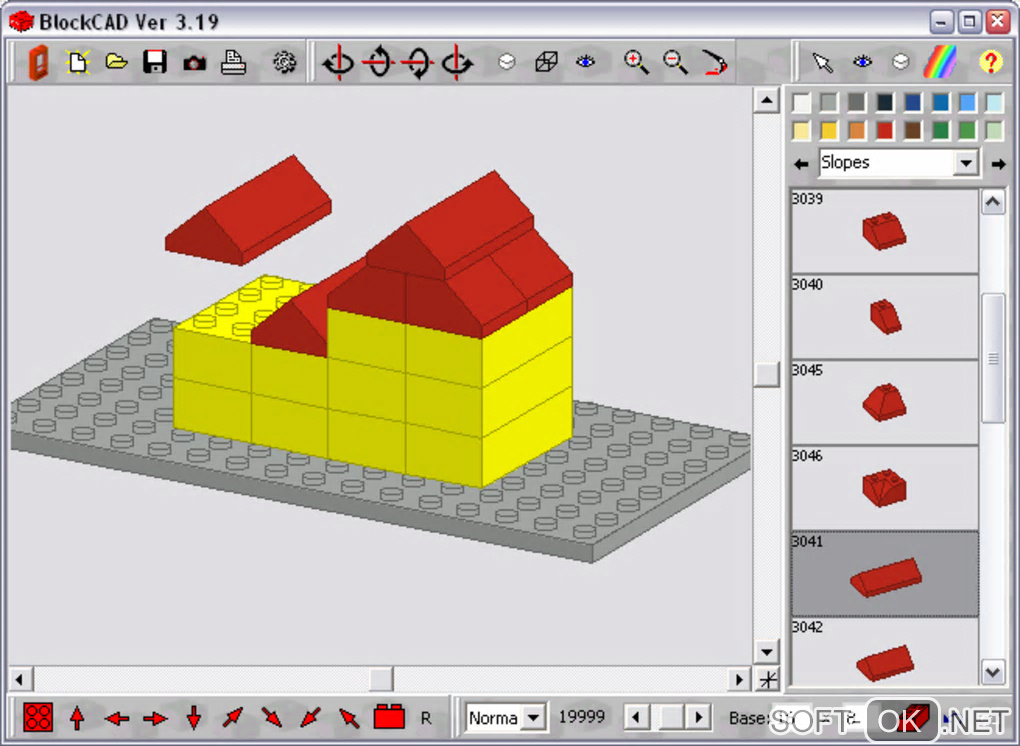The image size is (1020, 746).
Task: Toggle wireframe cube view
Action: (x=546, y=62)
